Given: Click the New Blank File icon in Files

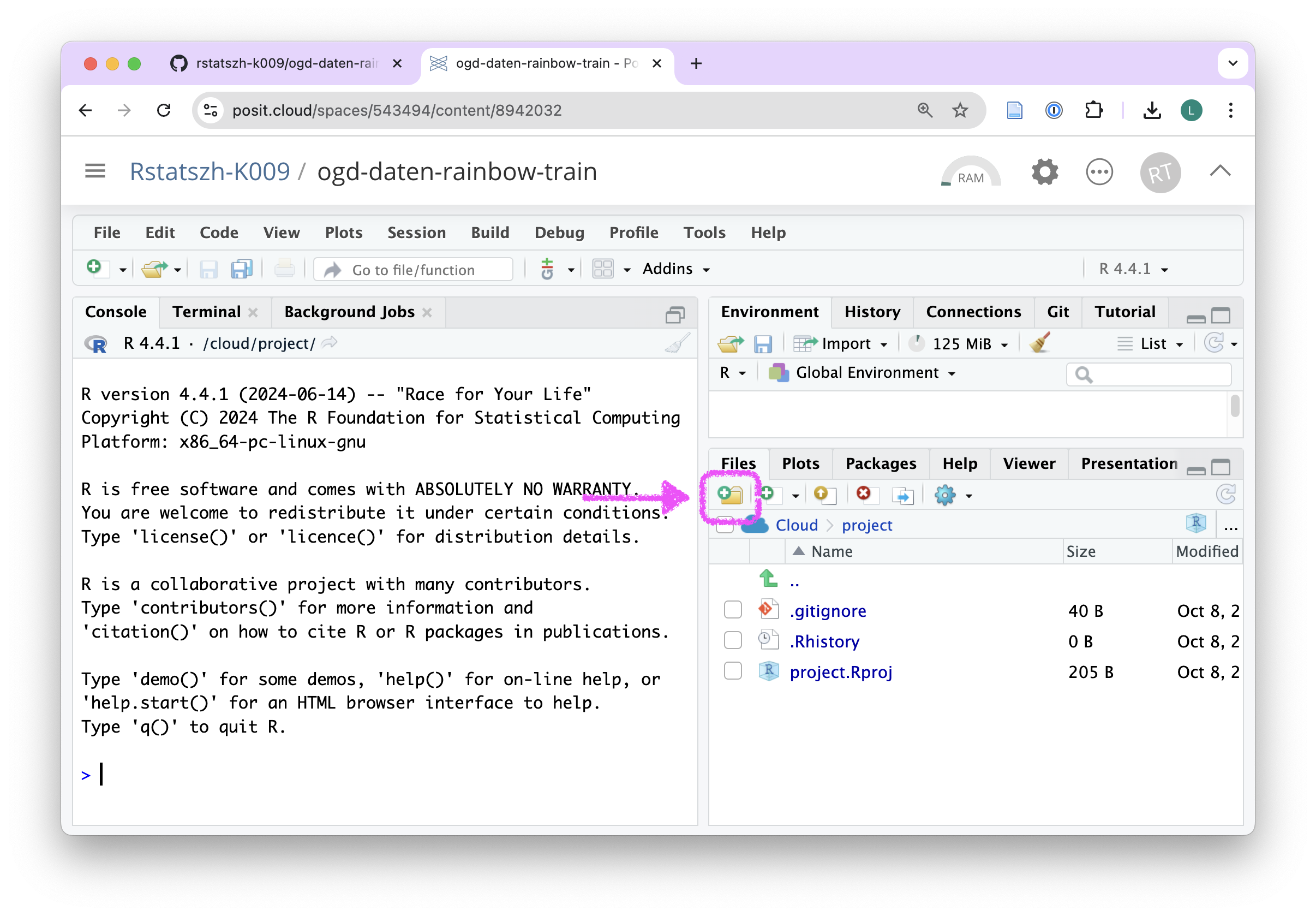Looking at the screenshot, I should pyautogui.click(x=771, y=495).
